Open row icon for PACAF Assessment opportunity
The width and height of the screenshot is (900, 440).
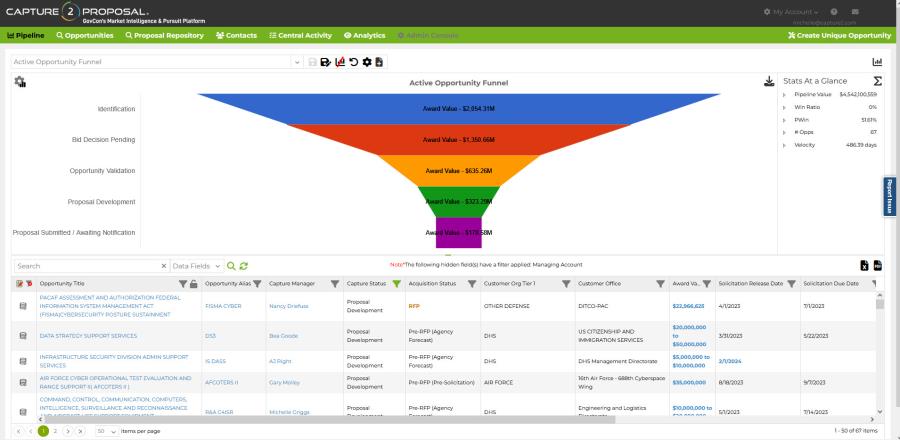[23, 306]
